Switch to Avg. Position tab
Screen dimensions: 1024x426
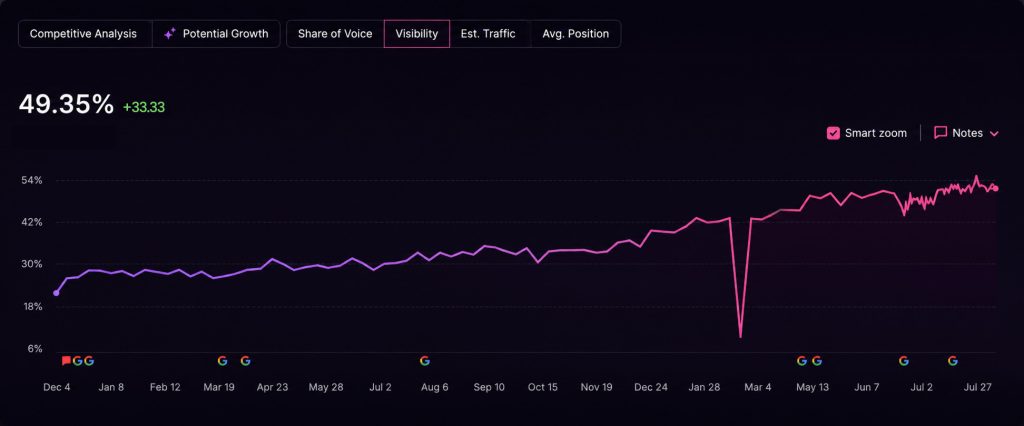coord(575,34)
